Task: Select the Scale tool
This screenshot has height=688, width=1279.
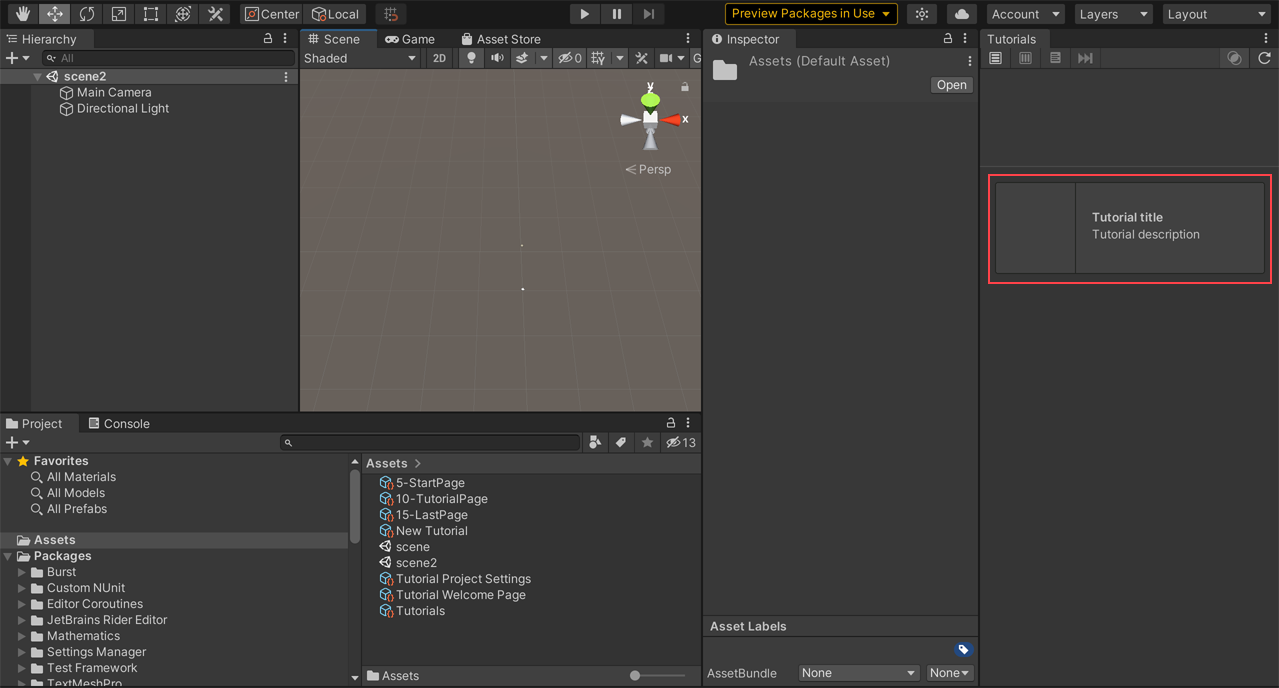Action: 119,14
